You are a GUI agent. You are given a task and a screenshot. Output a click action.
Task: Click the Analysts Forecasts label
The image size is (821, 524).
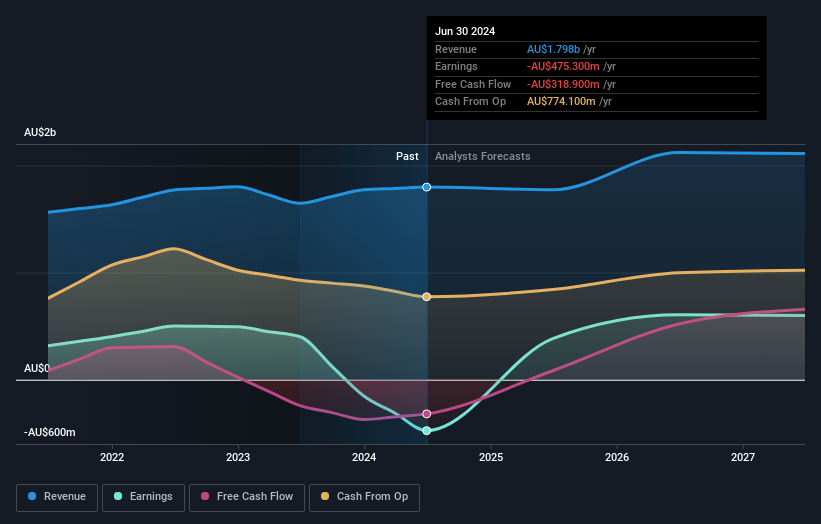pyautogui.click(x=482, y=156)
